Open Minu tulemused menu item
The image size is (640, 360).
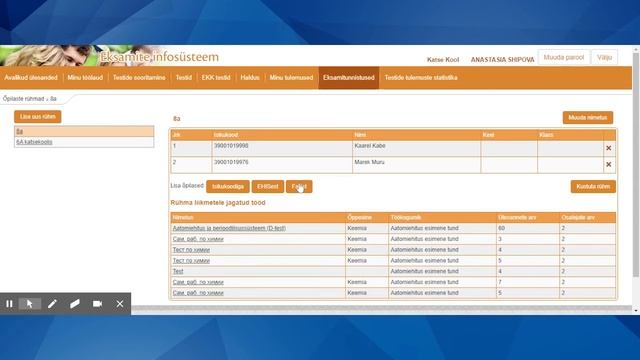291,78
